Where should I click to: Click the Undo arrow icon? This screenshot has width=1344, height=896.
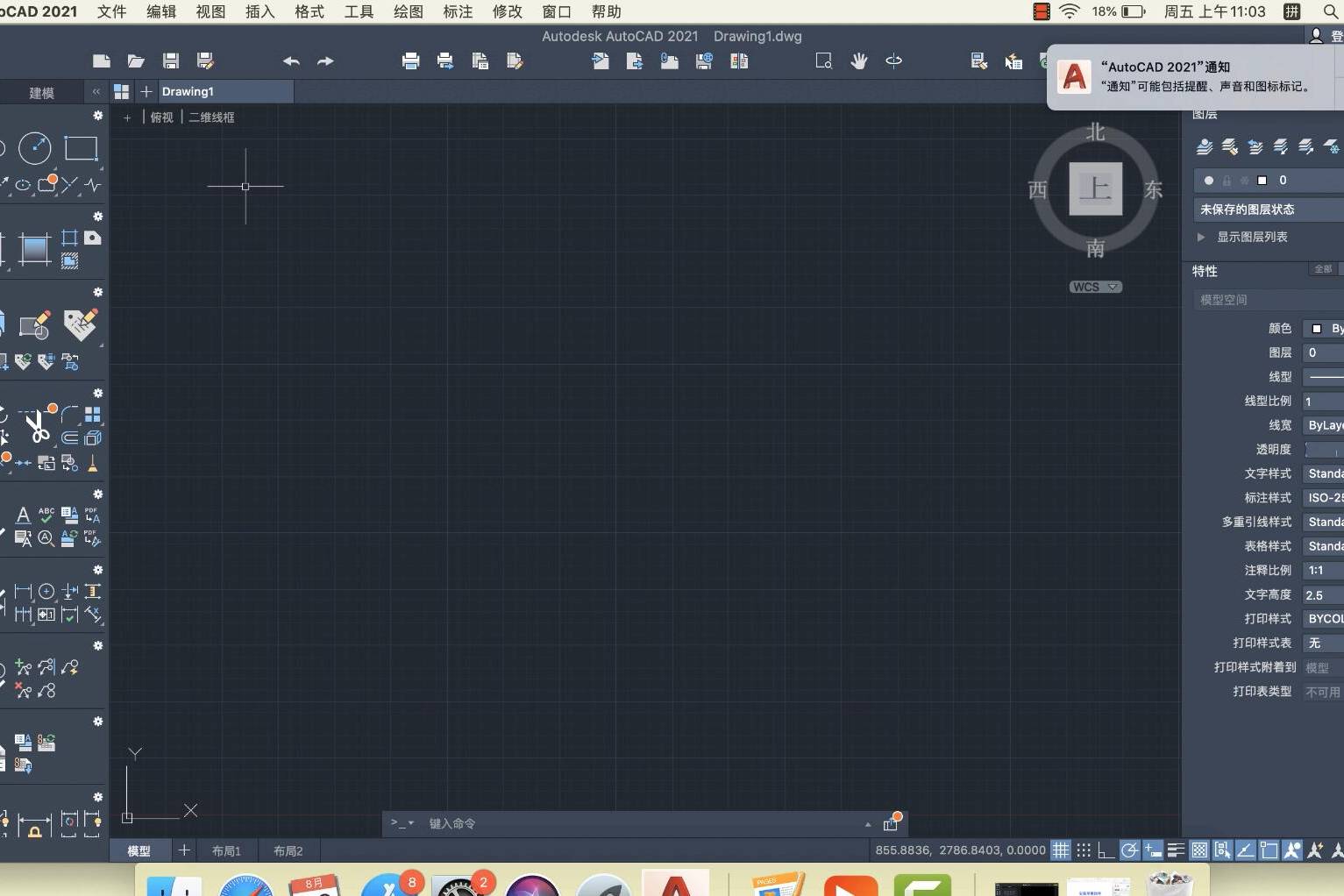tap(290, 61)
